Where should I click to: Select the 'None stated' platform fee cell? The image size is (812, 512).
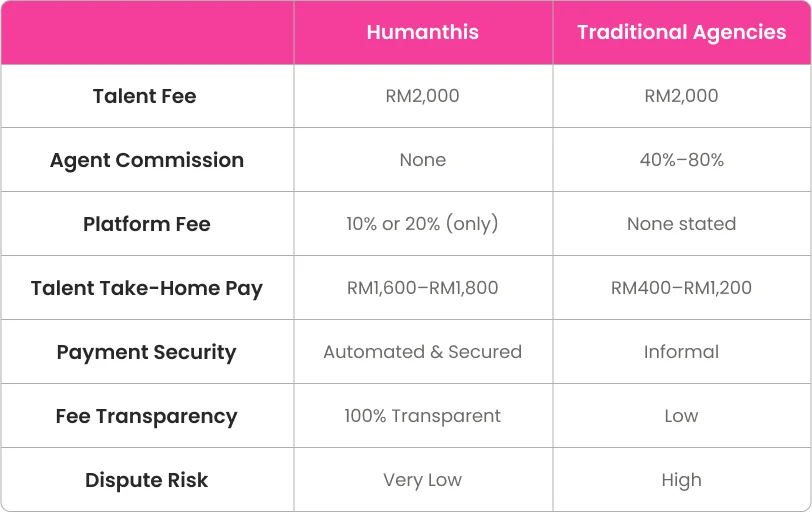click(681, 224)
